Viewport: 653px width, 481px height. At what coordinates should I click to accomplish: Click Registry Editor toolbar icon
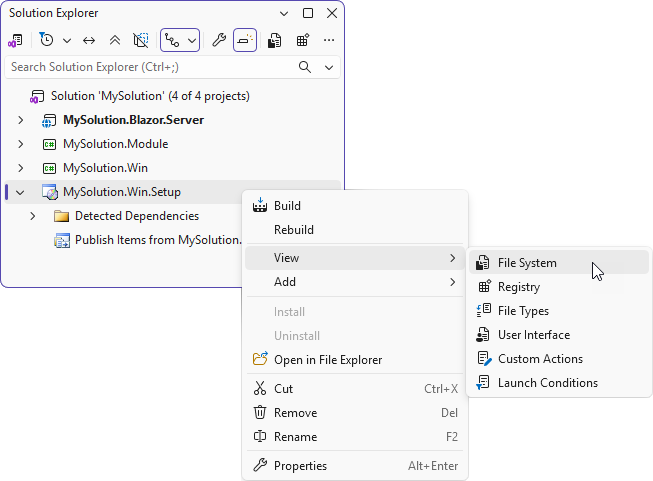303,40
